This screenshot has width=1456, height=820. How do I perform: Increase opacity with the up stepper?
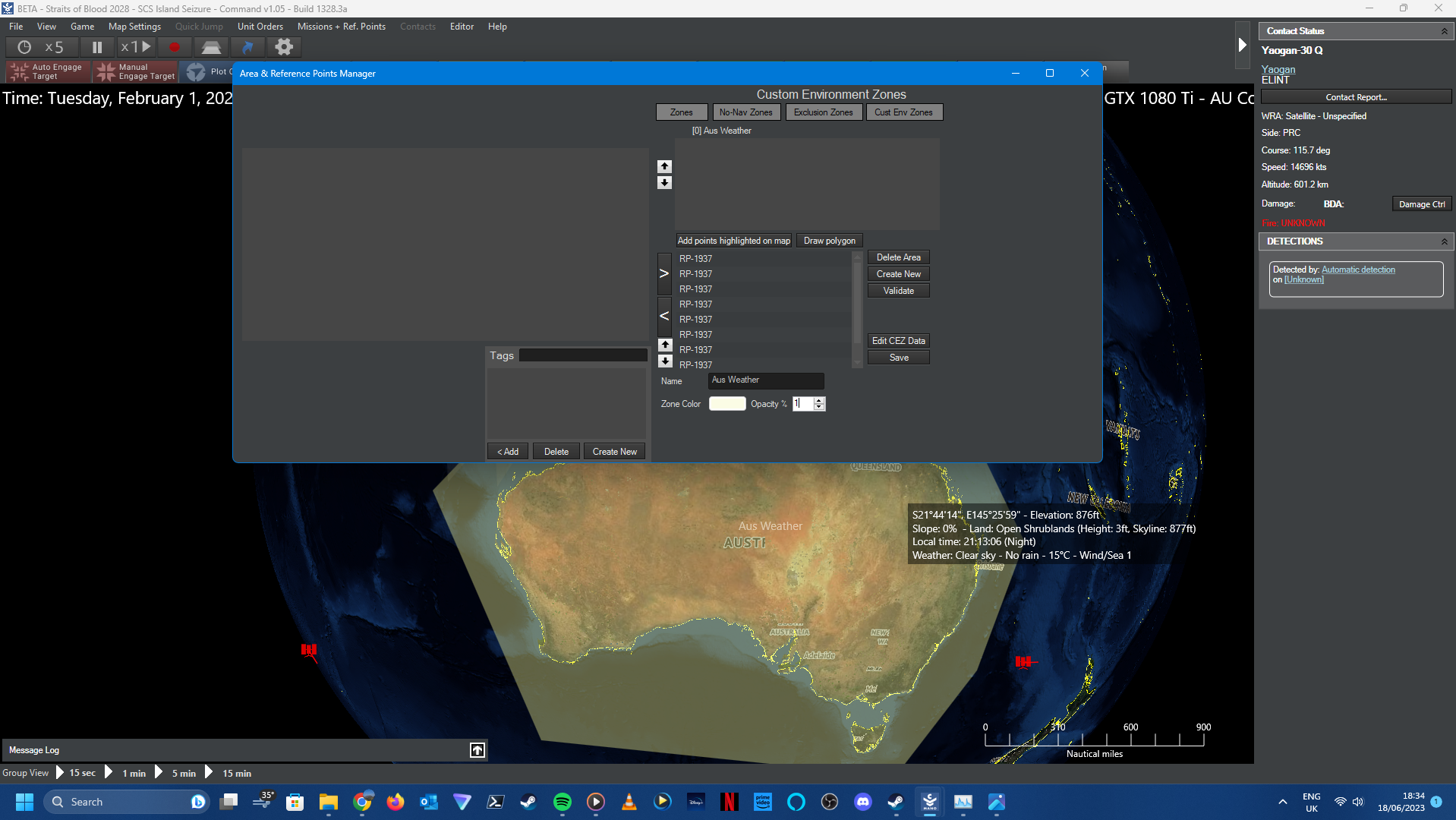click(x=819, y=400)
